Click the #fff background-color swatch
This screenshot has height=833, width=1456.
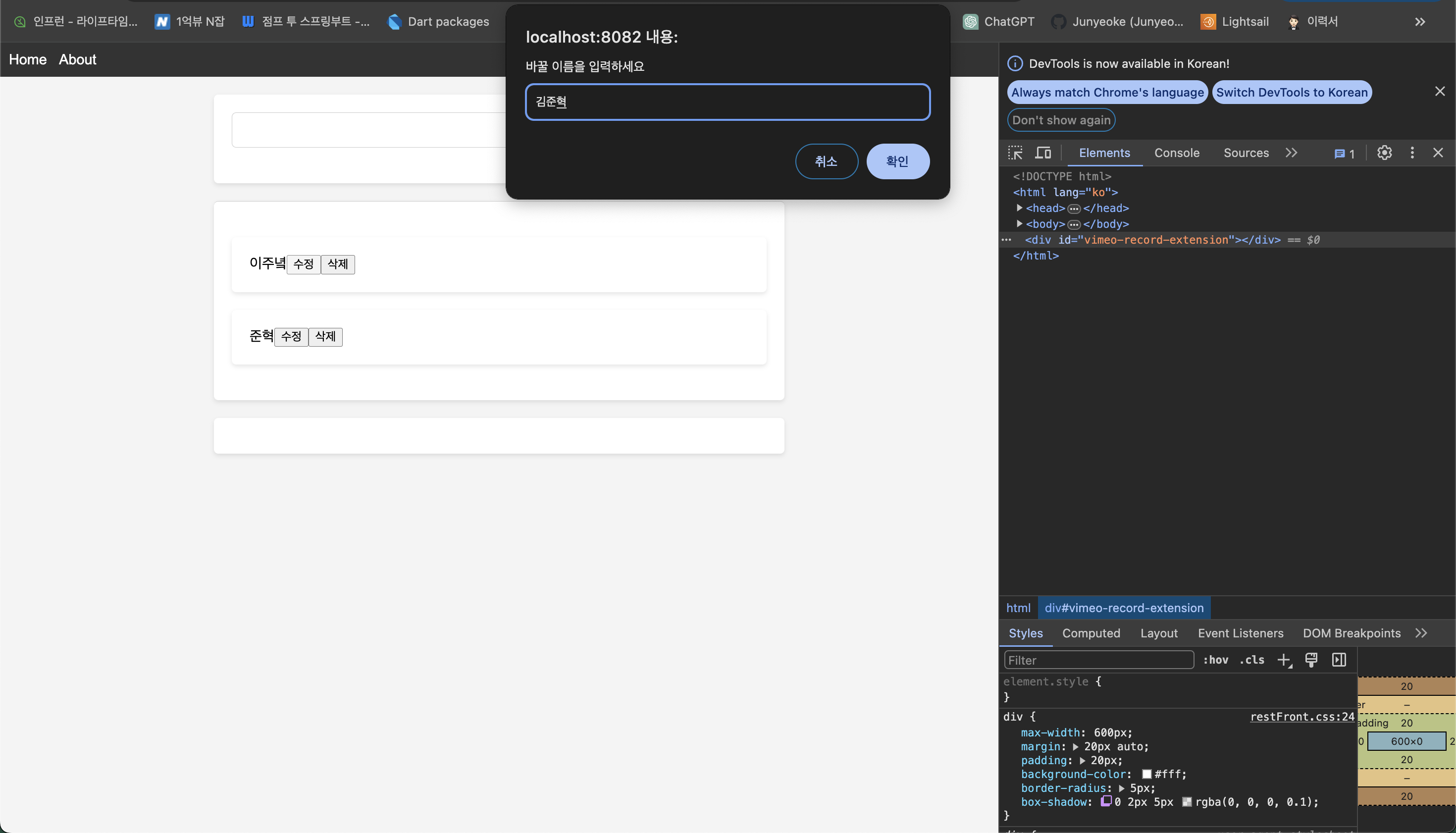pyautogui.click(x=1146, y=774)
